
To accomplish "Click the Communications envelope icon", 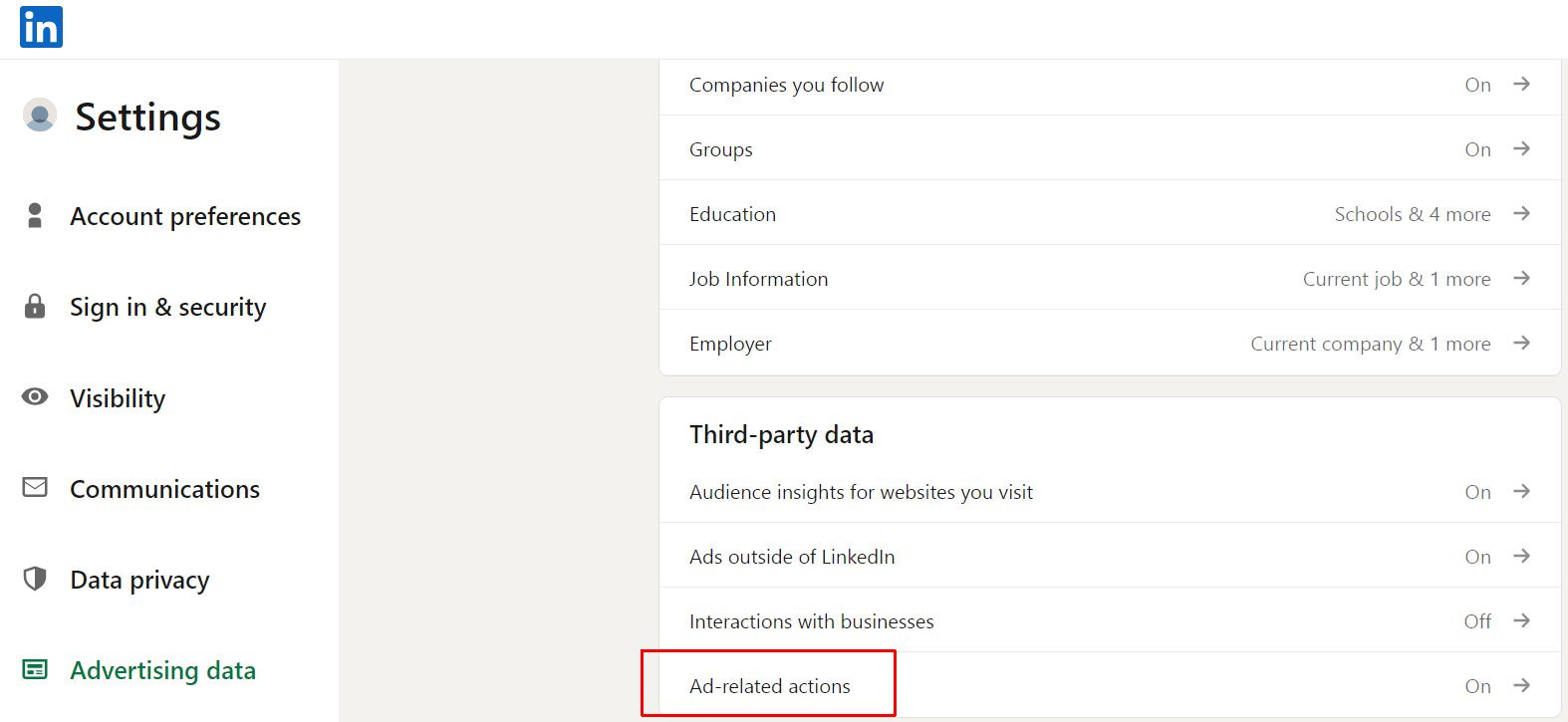I will click(x=35, y=488).
